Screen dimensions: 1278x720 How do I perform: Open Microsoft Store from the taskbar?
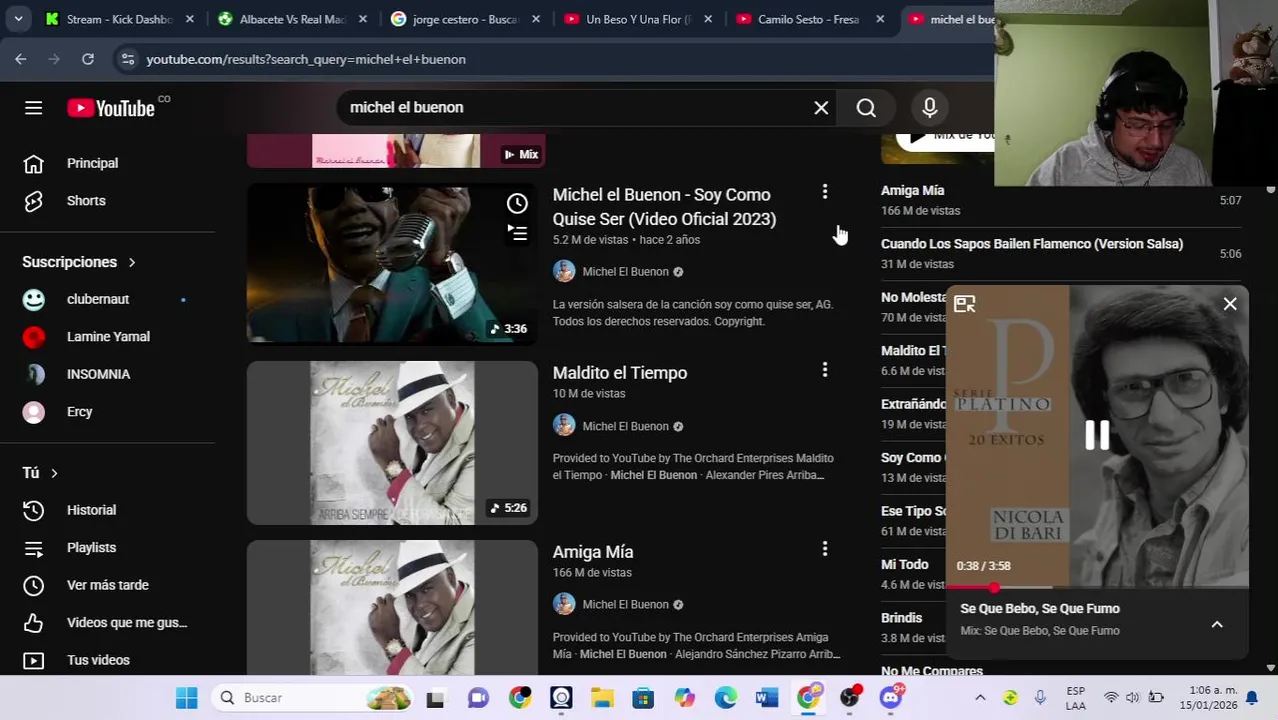click(643, 698)
